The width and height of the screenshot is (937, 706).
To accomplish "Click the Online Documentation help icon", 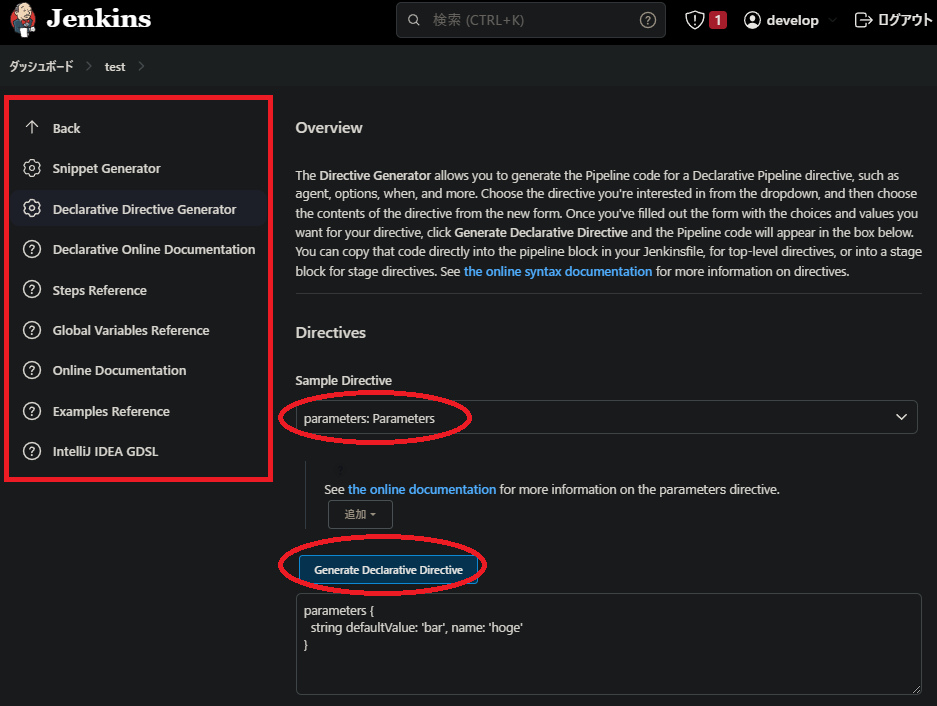I will pos(32,370).
